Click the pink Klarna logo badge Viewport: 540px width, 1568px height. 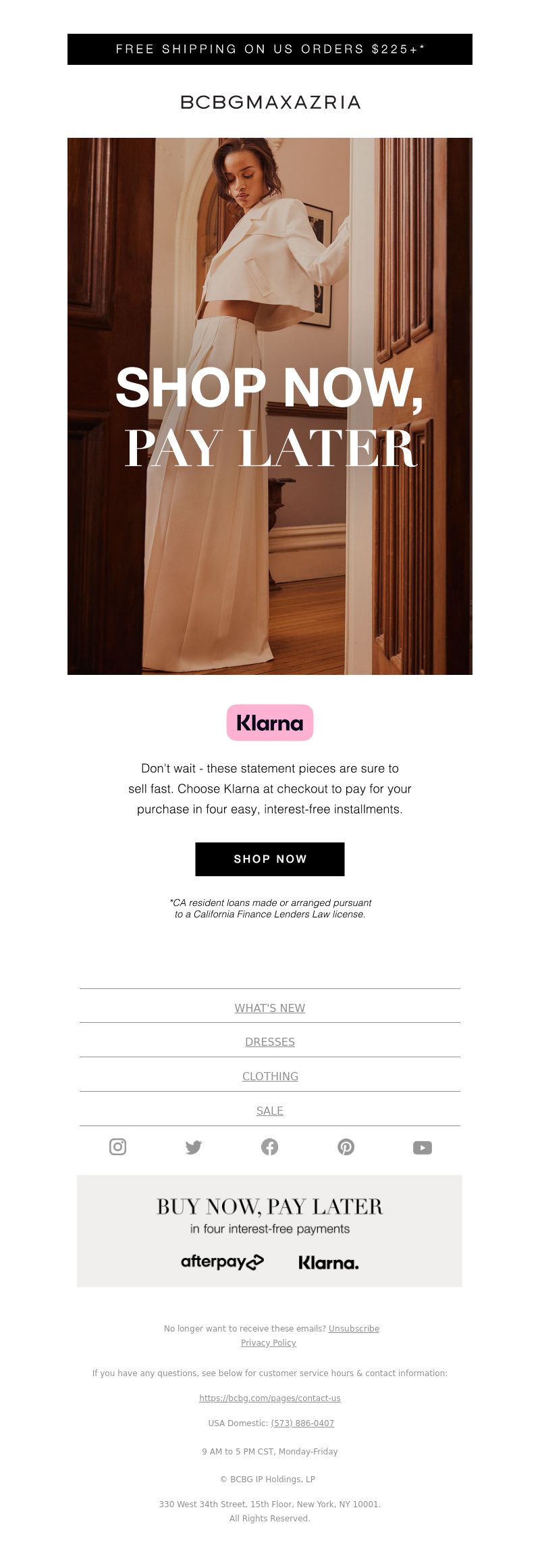pyautogui.click(x=270, y=722)
